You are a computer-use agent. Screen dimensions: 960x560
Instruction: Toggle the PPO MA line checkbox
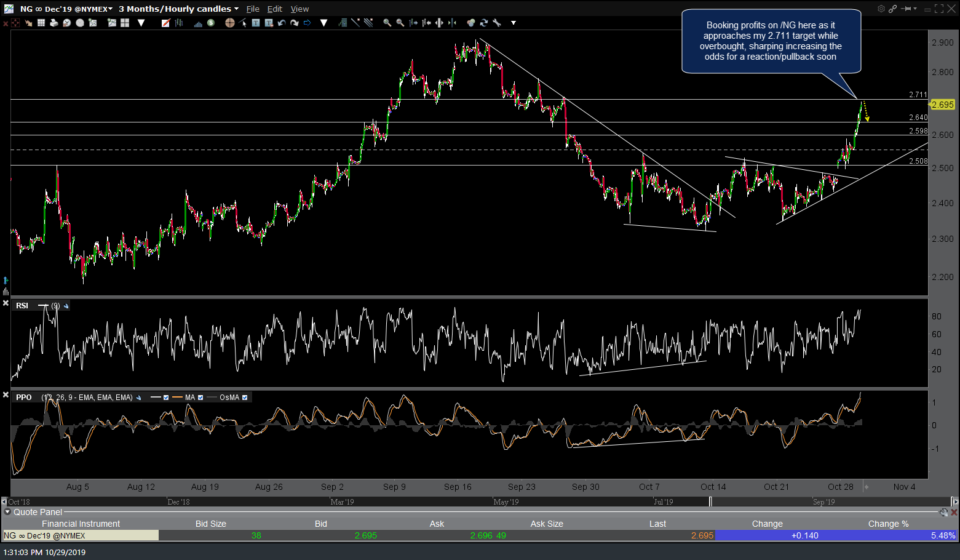(200, 397)
